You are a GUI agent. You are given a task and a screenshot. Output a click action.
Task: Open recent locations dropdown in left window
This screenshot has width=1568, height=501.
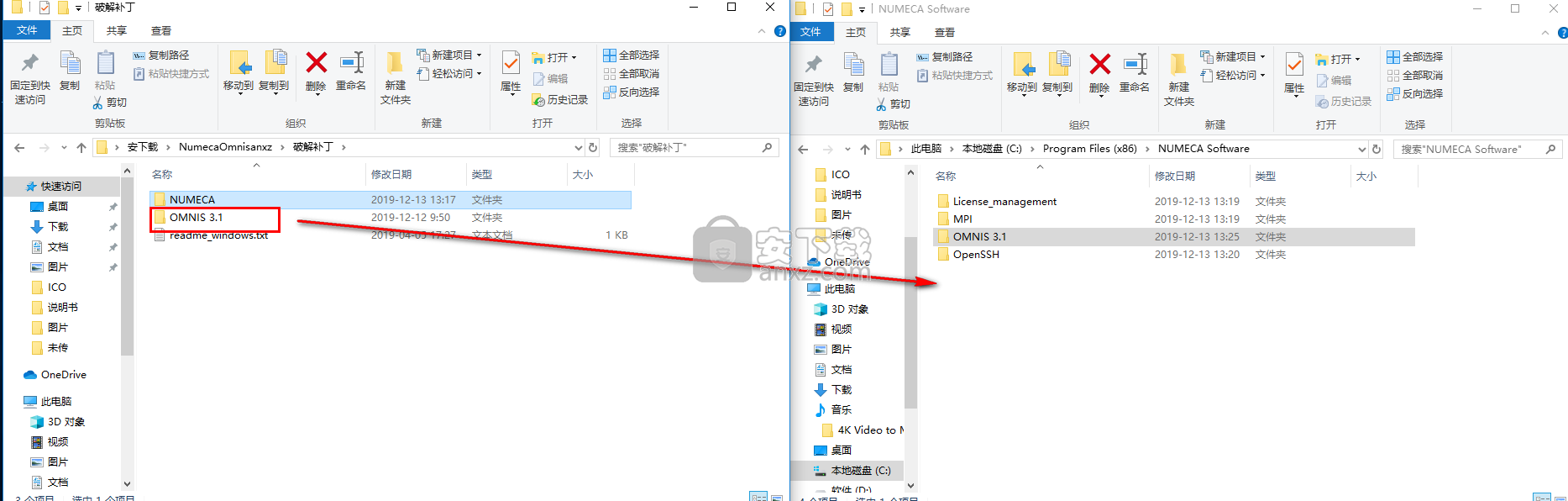click(x=64, y=147)
